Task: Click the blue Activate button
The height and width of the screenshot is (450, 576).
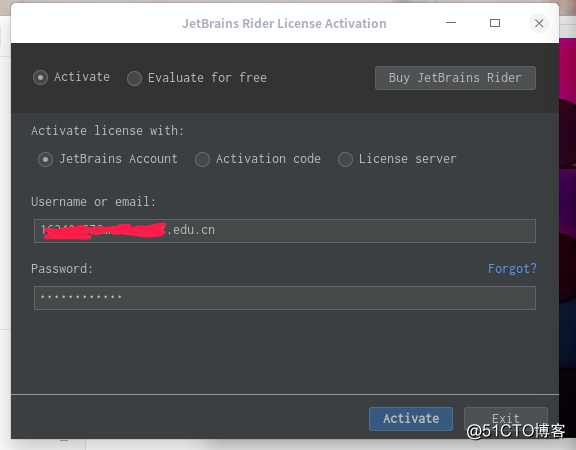Action: (x=411, y=418)
